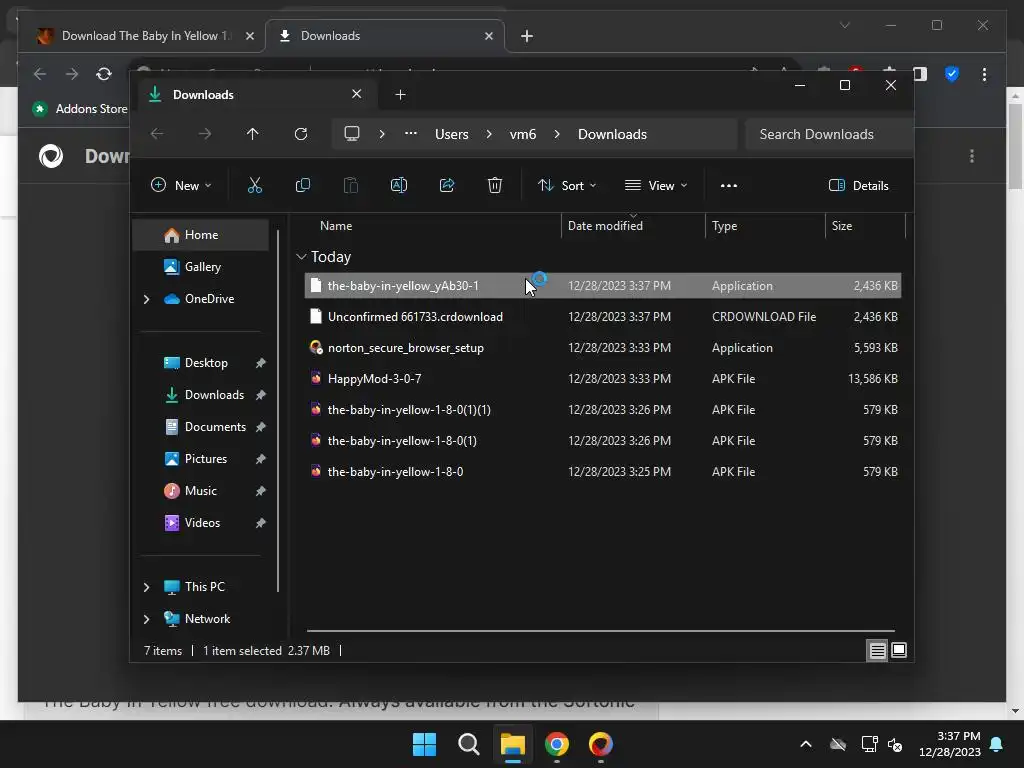Click the Rename icon in toolbar
1024x768 pixels.
tap(398, 185)
